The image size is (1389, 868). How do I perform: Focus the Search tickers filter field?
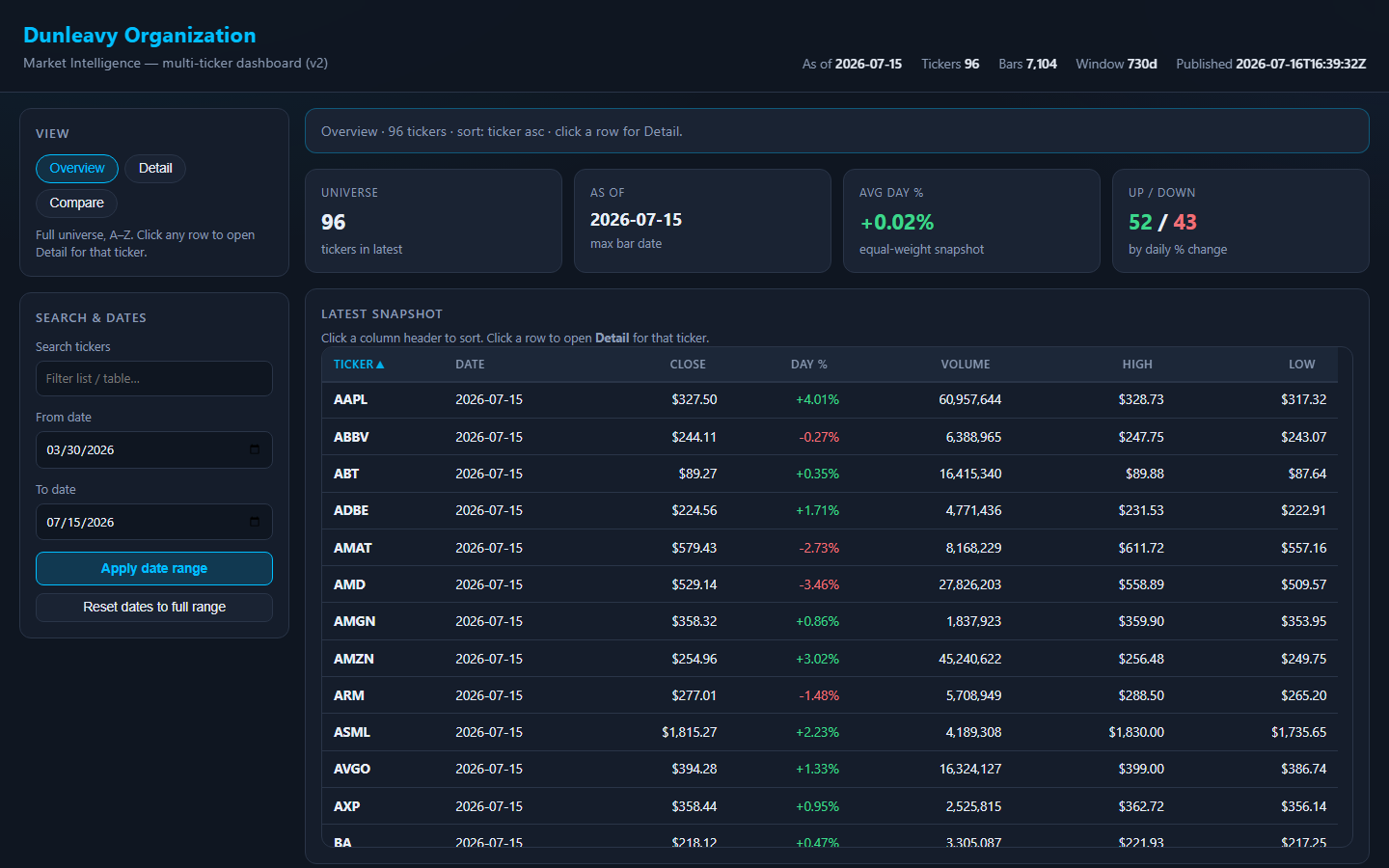coord(154,378)
